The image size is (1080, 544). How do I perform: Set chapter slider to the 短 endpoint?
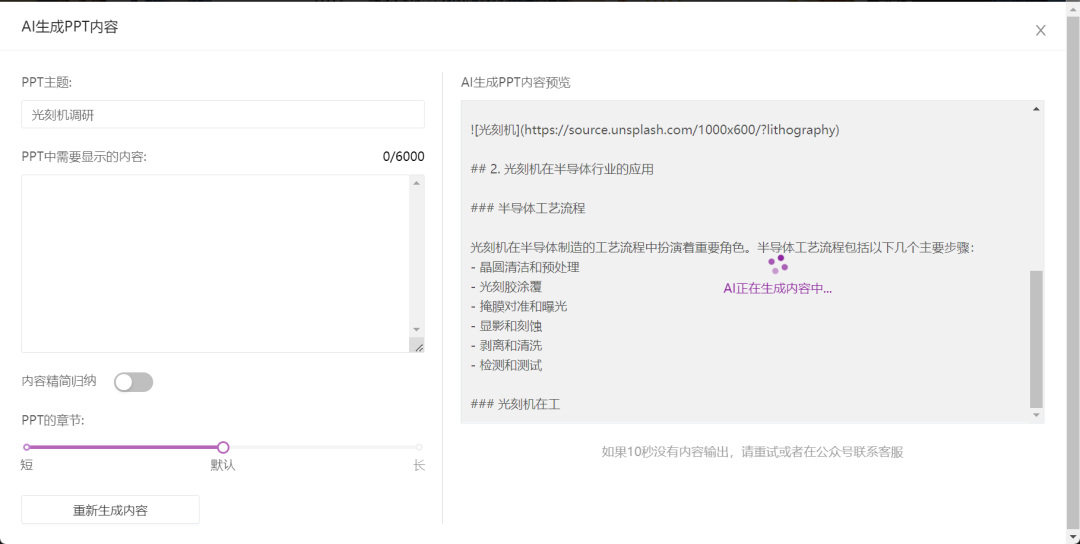point(27,447)
